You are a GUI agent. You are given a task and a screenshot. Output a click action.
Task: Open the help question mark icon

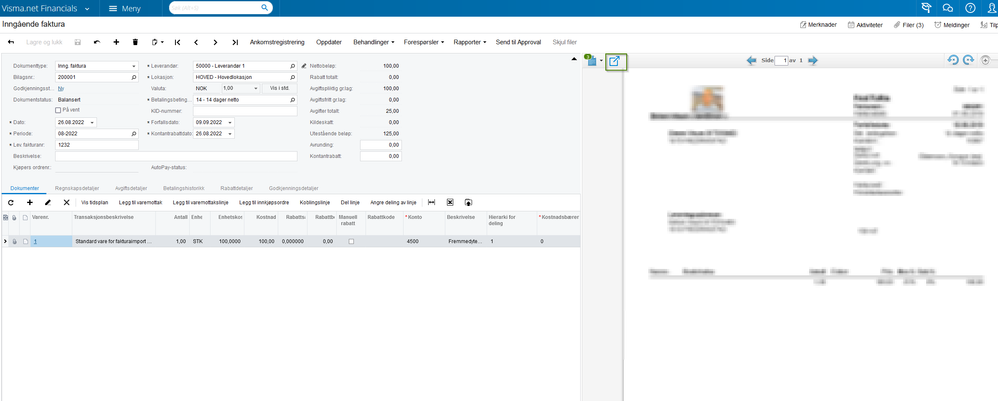pos(970,8)
